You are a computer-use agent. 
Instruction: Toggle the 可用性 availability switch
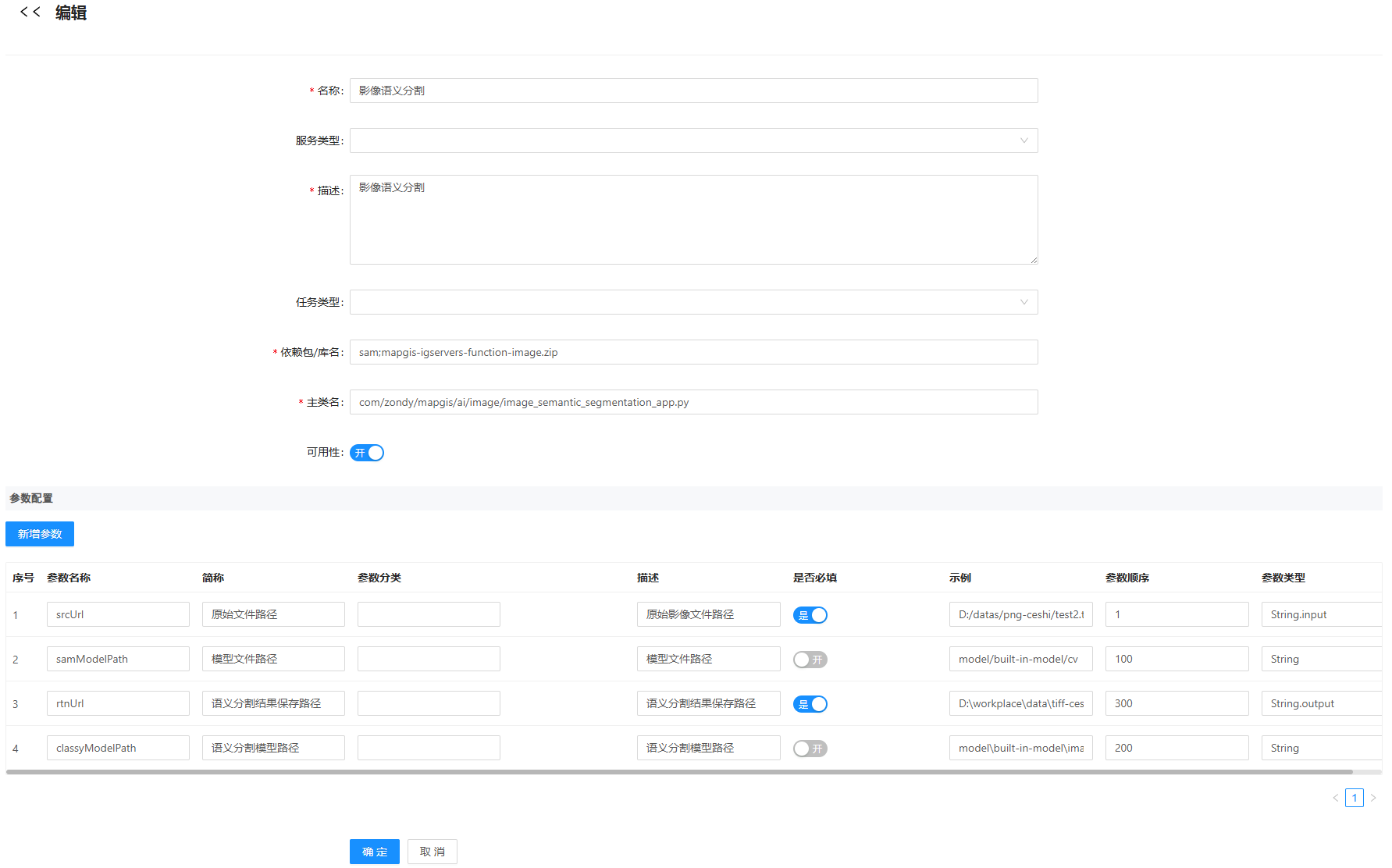tap(367, 453)
